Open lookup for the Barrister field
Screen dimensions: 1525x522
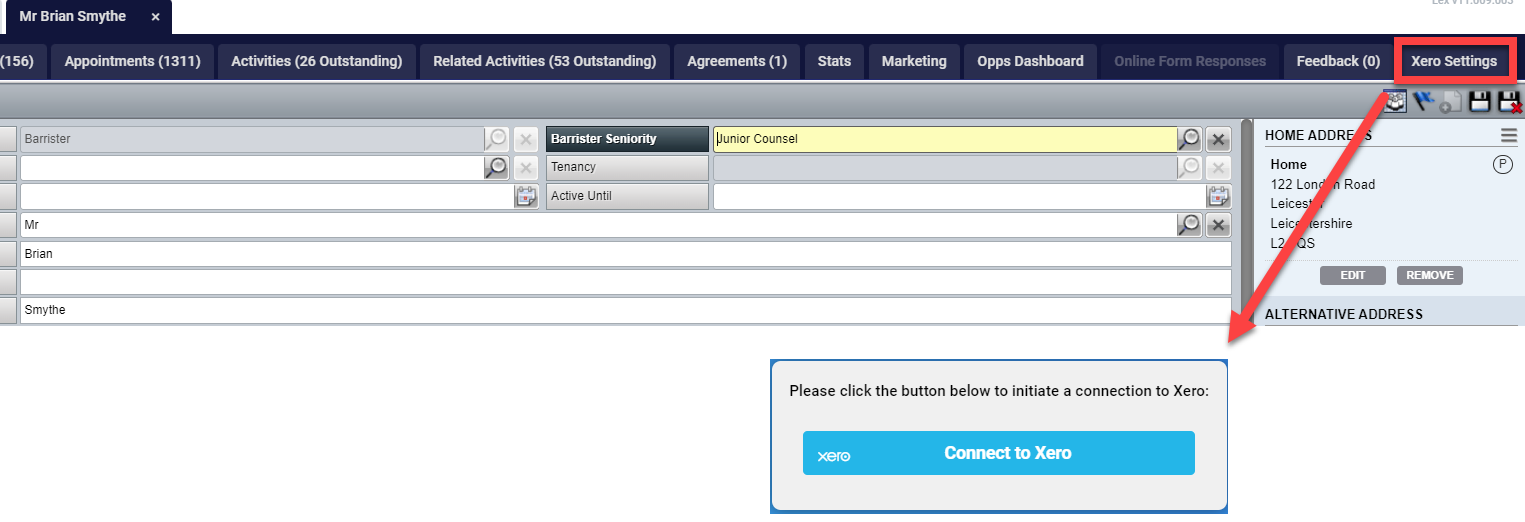(496, 139)
